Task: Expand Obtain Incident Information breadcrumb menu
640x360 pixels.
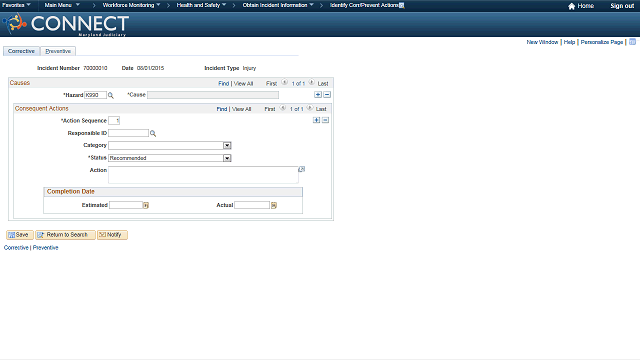Action: tap(278, 5)
